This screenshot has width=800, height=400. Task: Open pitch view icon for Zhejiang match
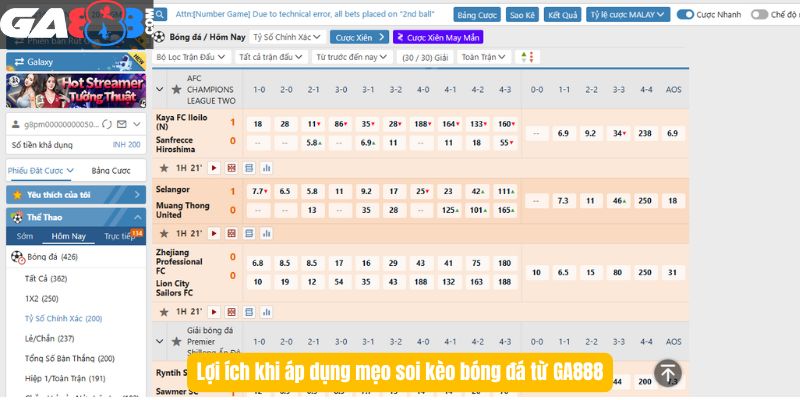coord(232,312)
